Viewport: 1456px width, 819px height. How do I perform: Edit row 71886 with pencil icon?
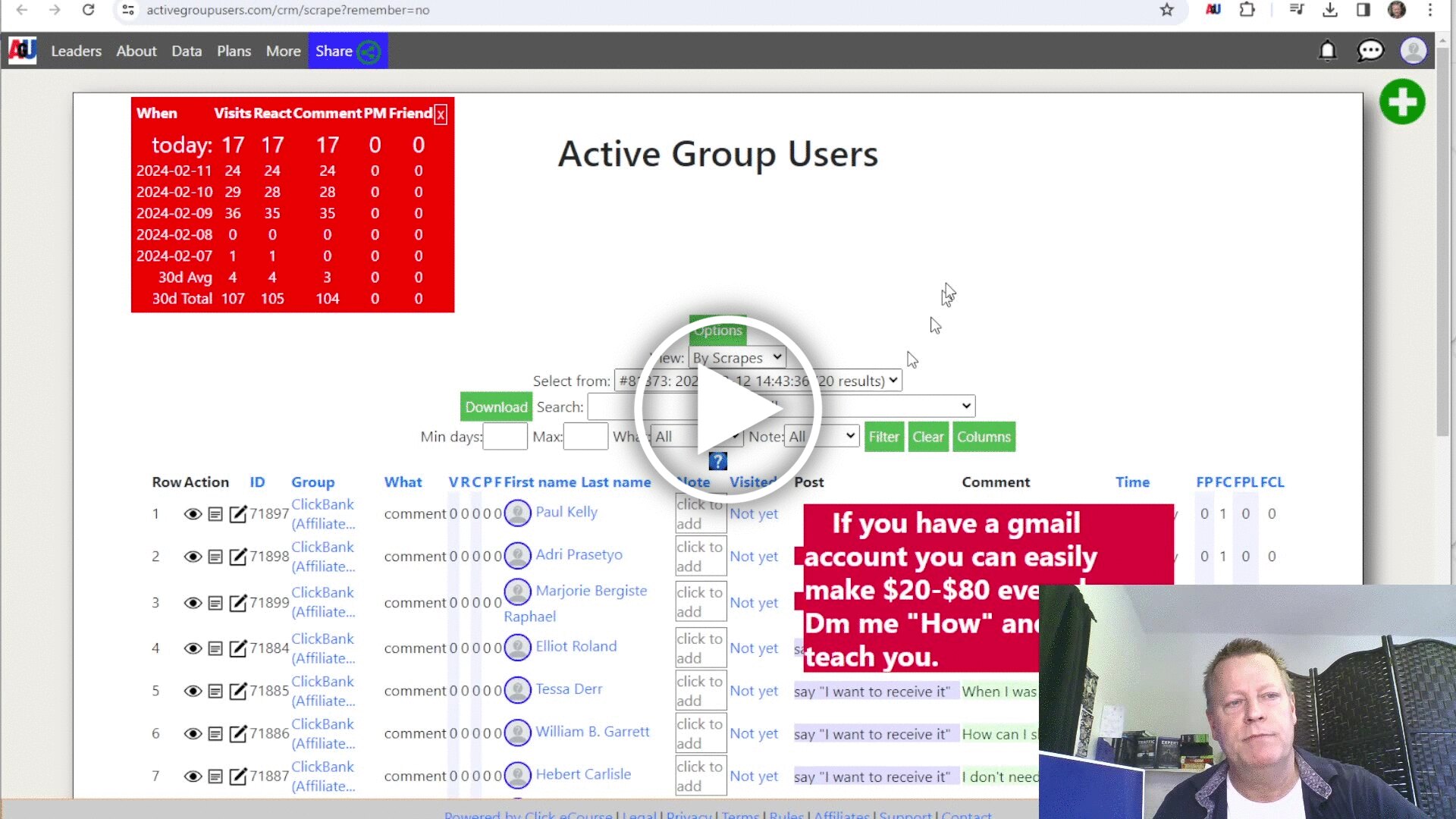[238, 733]
